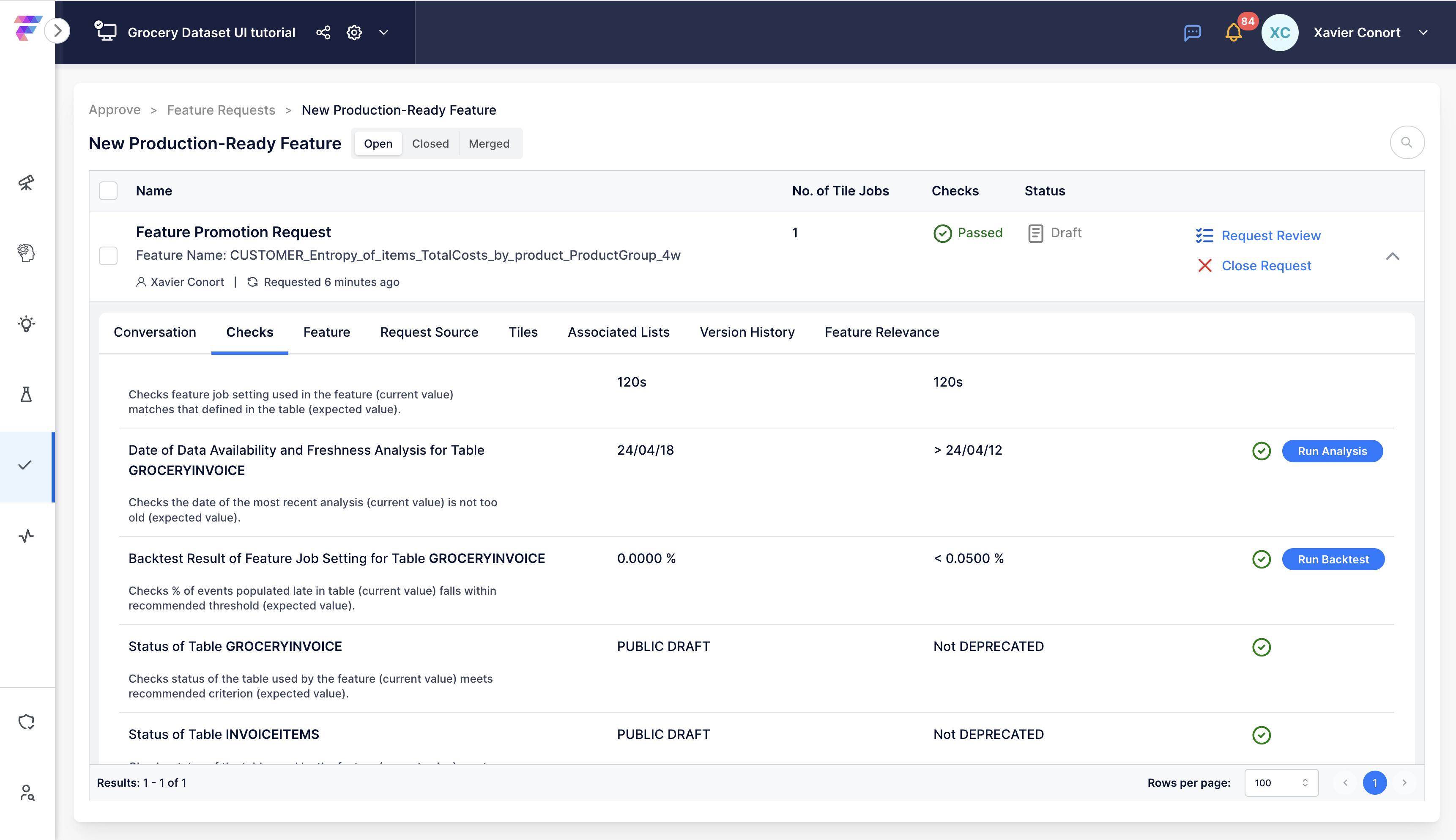Switch filter to Open requests

378,144
